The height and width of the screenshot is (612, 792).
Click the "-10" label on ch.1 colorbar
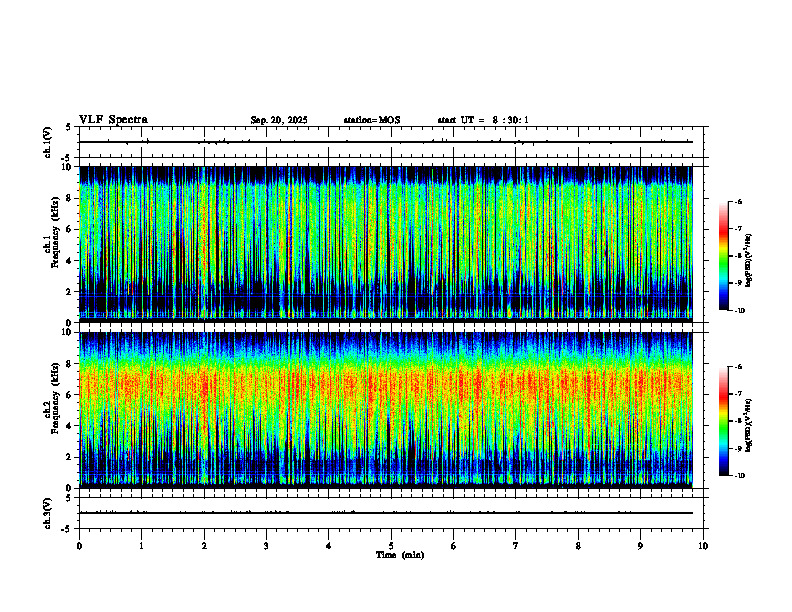(739, 311)
